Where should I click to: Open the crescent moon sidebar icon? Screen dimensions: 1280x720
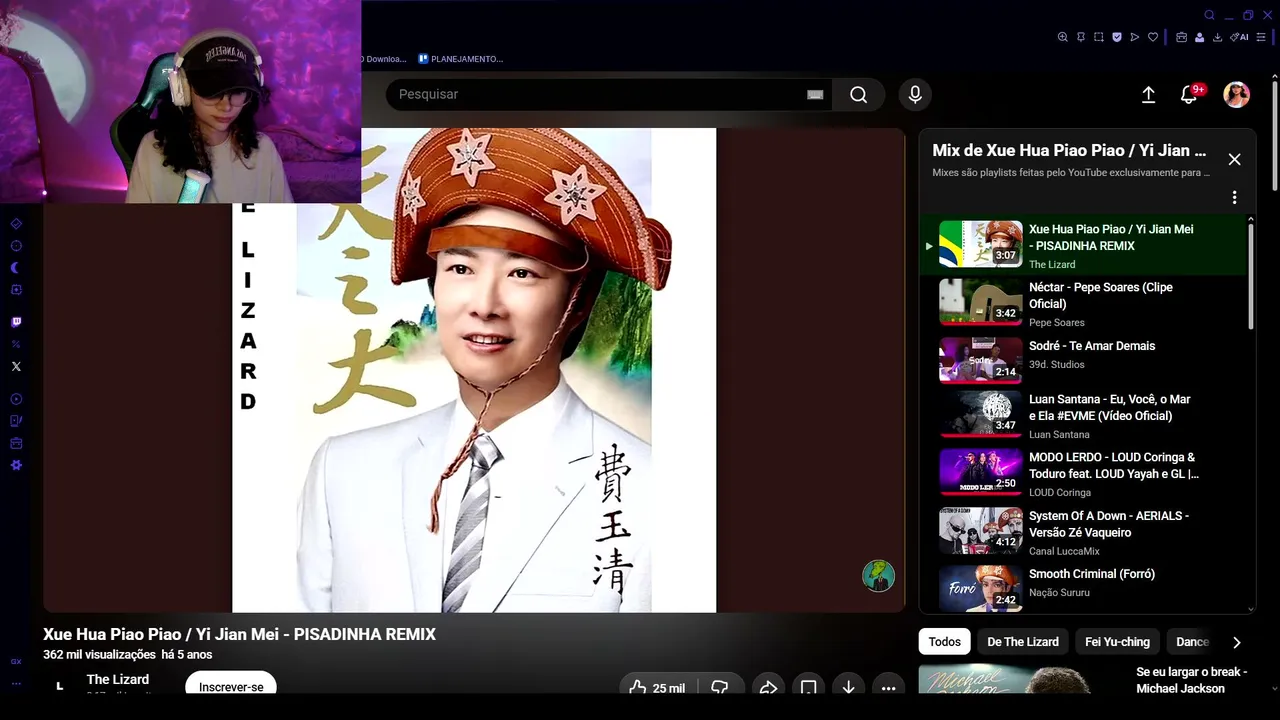(16, 268)
